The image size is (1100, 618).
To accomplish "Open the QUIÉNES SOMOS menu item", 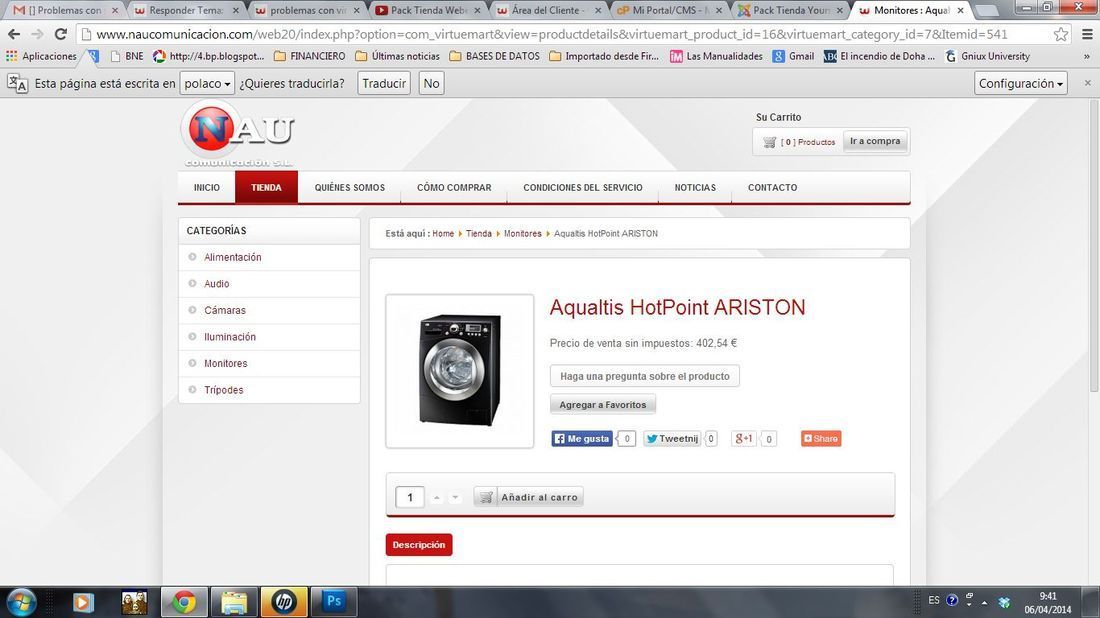I will coord(349,187).
